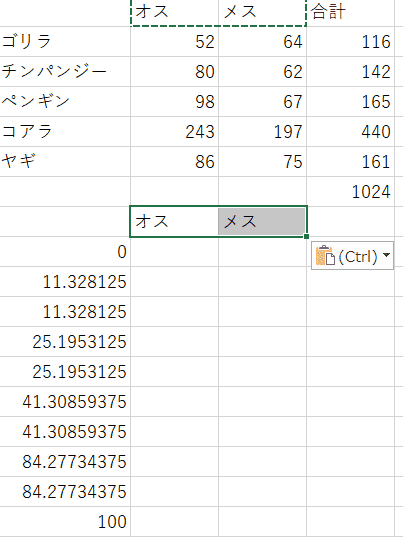The image size is (403, 537).
Task: Select the 合計 header cell
Action: point(350,12)
